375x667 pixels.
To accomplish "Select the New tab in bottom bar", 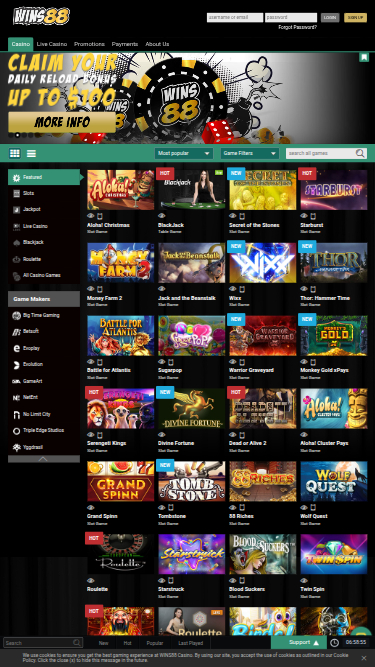I will (x=103, y=643).
